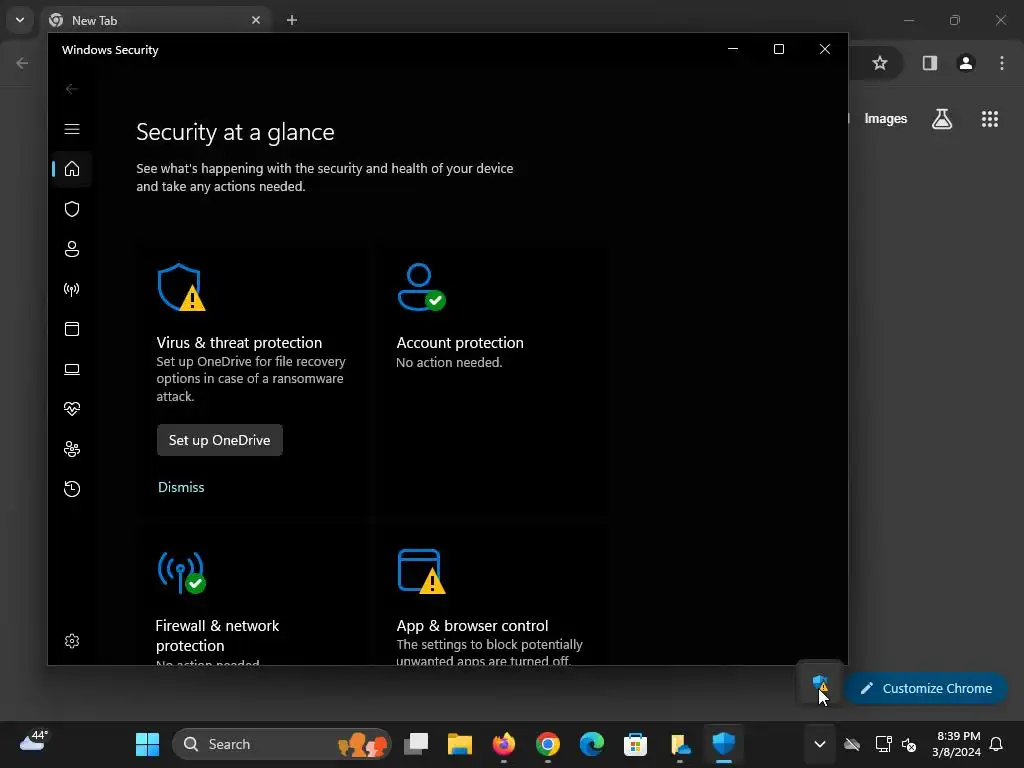Open Google apps grid in Chrome
Viewport: 1024px width, 768px height.
(989, 119)
